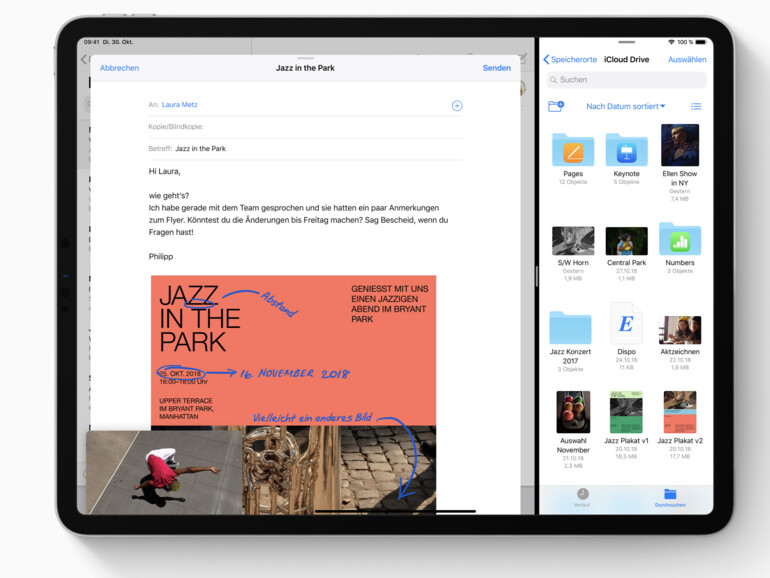This screenshot has height=578, width=770.
Task: Open Ellen Show in NY thumbnail
Action: (680, 145)
